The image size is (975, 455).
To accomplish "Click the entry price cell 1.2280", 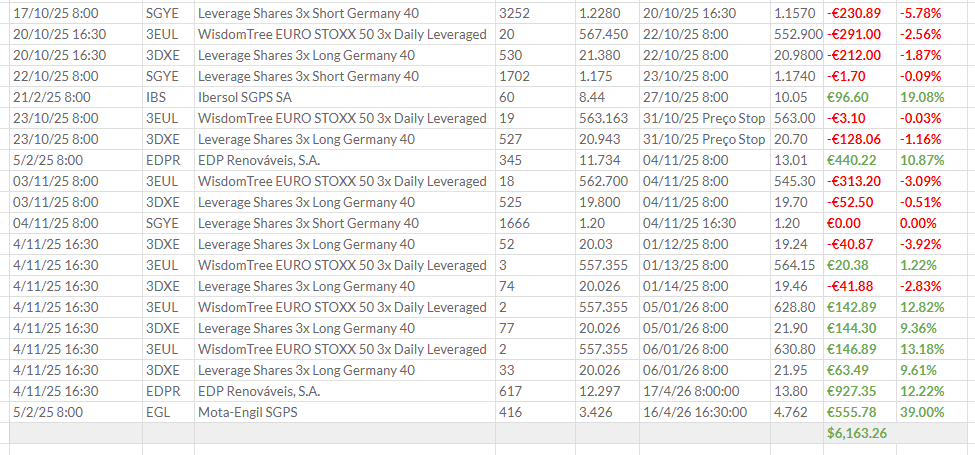I will [x=607, y=14].
